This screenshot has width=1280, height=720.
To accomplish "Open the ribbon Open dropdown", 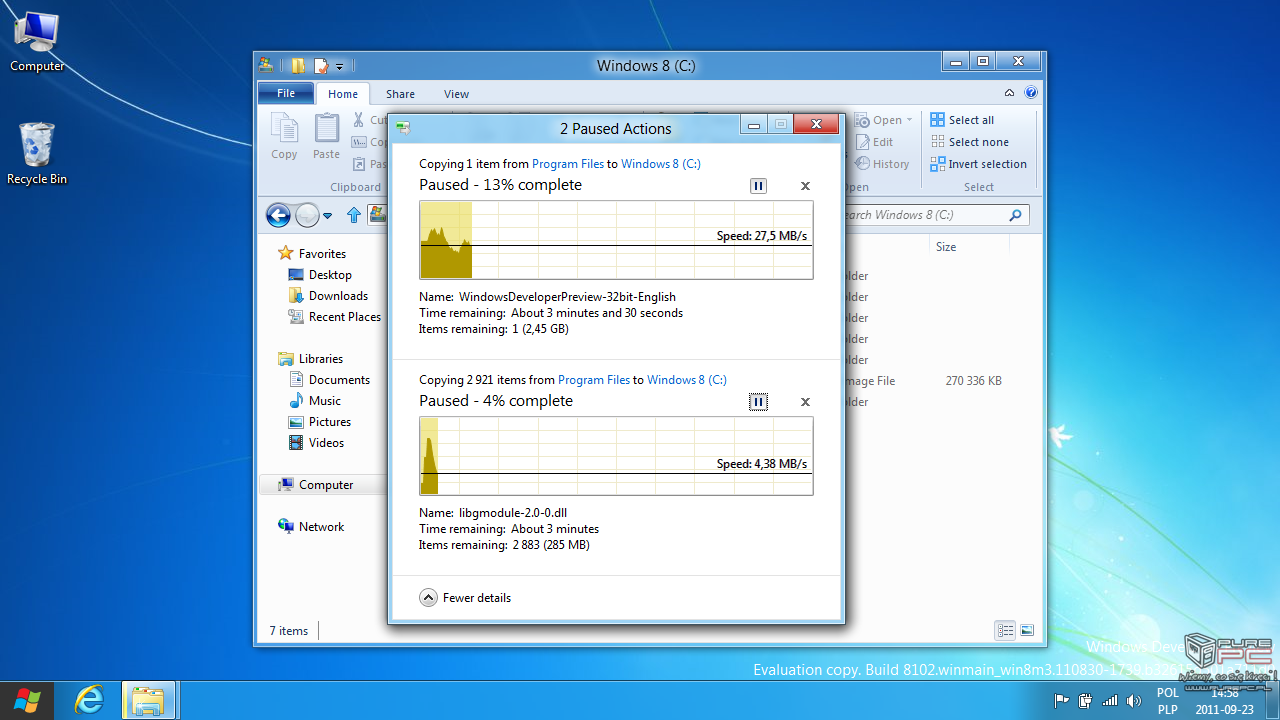I will [x=884, y=120].
